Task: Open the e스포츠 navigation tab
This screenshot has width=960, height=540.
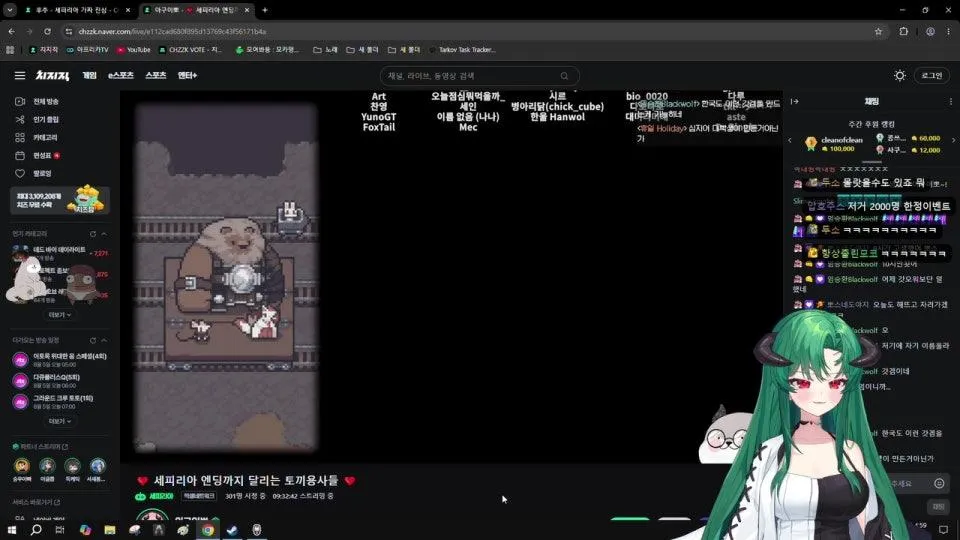Action: point(121,75)
